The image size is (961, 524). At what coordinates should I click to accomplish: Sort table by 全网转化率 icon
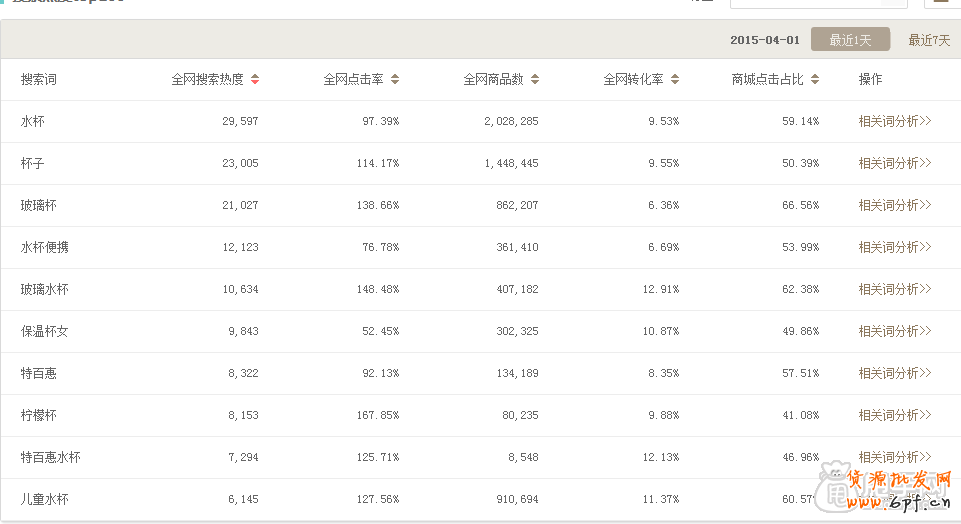(675, 80)
